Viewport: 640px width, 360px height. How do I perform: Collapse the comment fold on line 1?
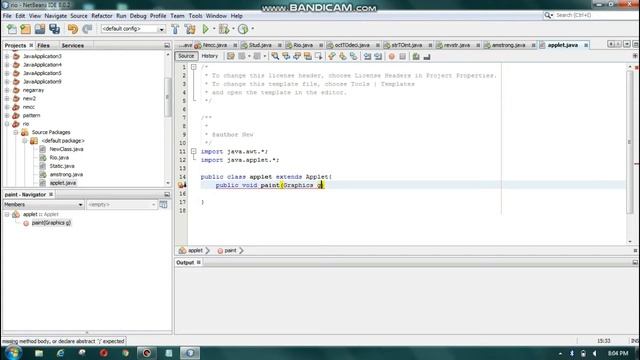[x=194, y=67]
